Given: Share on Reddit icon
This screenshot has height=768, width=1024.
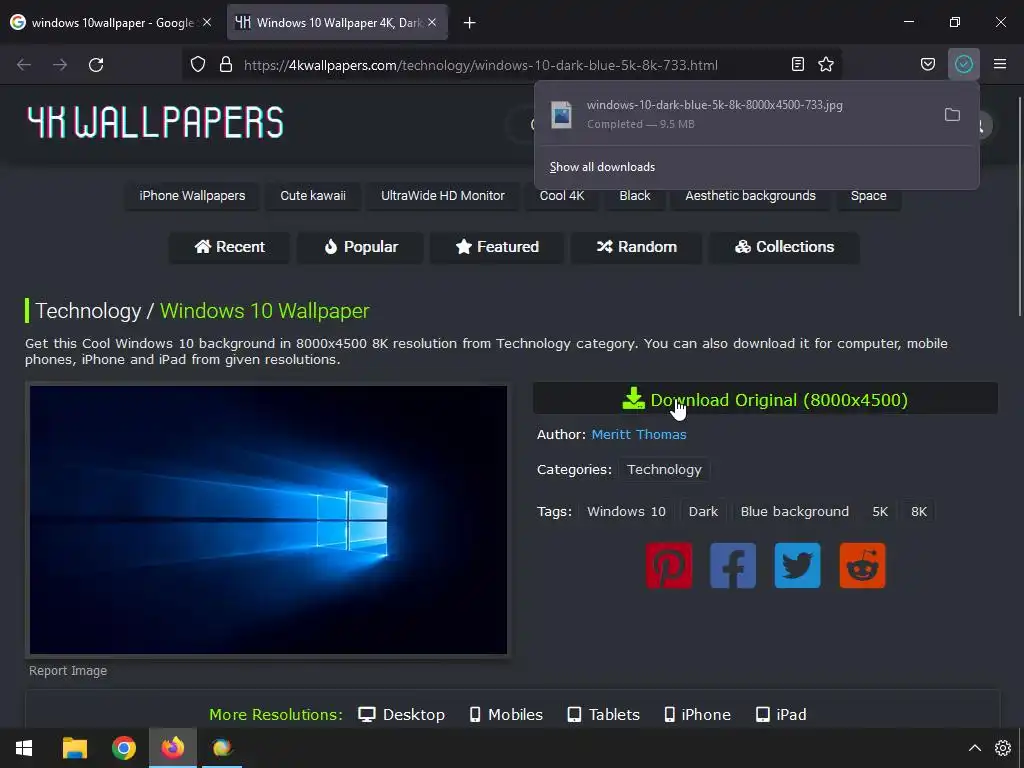Looking at the screenshot, I should point(863,566).
